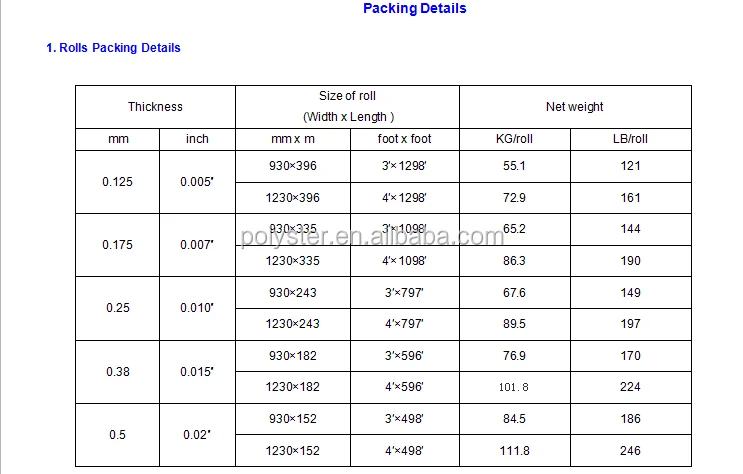
Task: Click the 0.38 mm thickness cell
Action: (117, 371)
